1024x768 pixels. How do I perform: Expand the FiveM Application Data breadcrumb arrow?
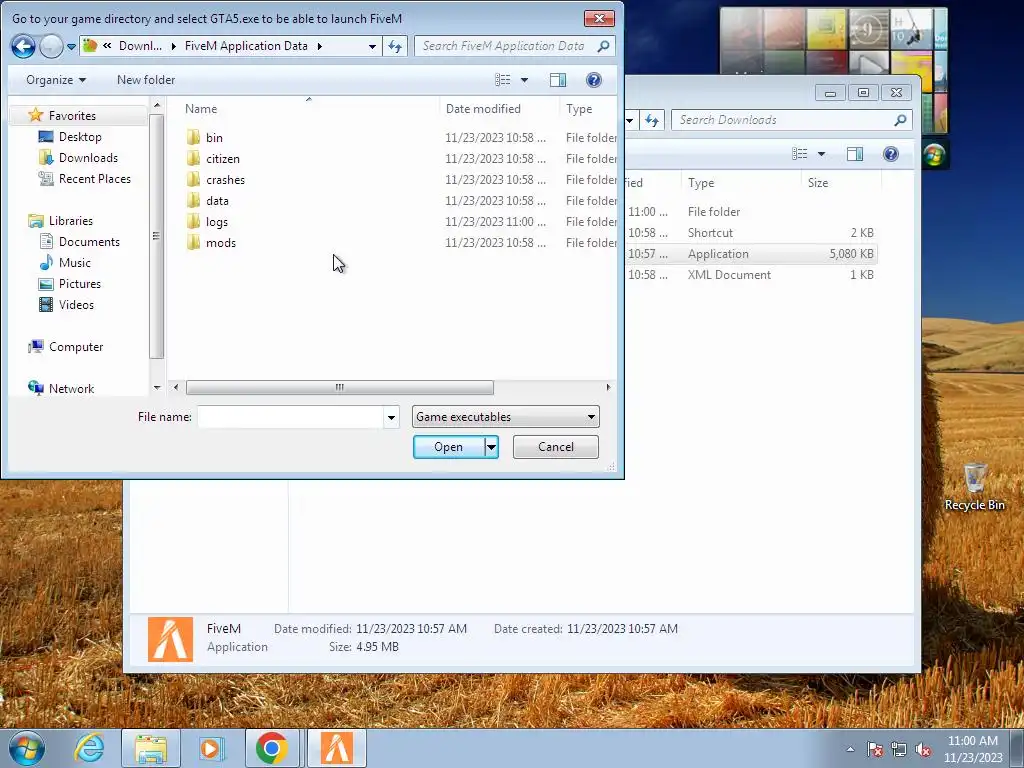pyautogui.click(x=320, y=46)
